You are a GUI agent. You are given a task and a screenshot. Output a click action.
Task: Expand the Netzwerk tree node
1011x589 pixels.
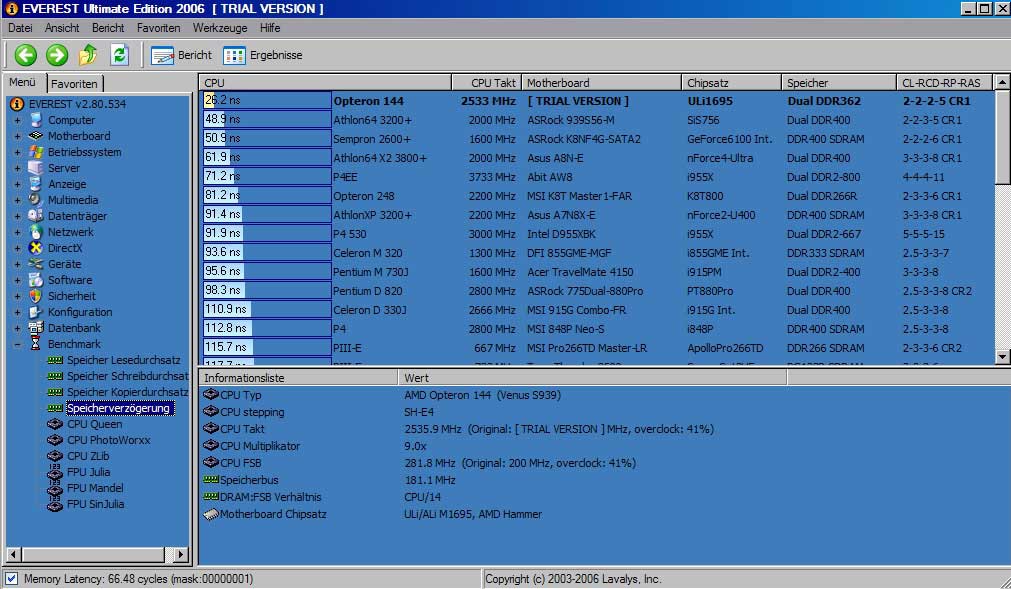(x=17, y=232)
